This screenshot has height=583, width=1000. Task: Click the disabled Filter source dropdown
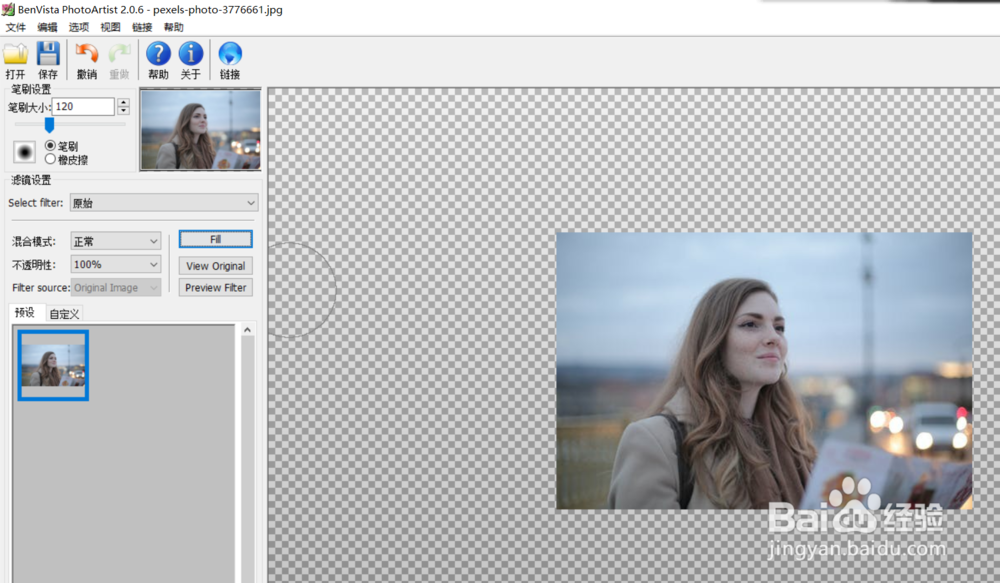(x=115, y=288)
